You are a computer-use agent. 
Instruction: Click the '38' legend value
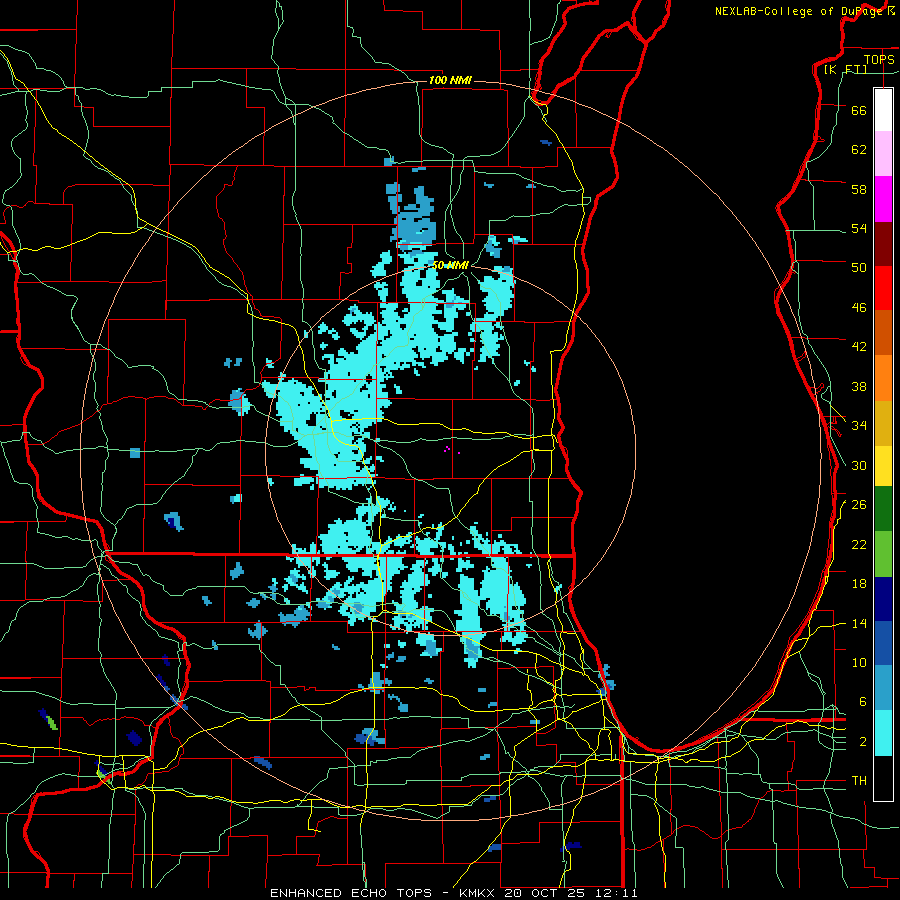point(859,386)
